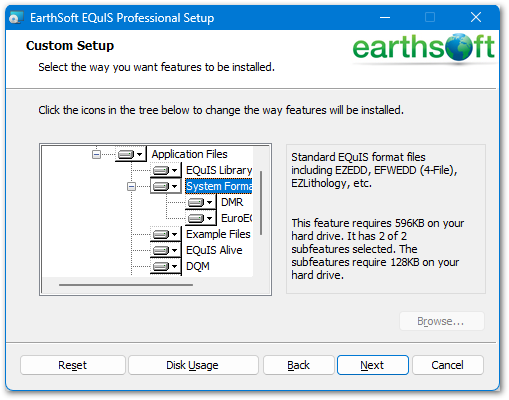Proceed with the Next button
509x400 pixels.
pos(373,365)
